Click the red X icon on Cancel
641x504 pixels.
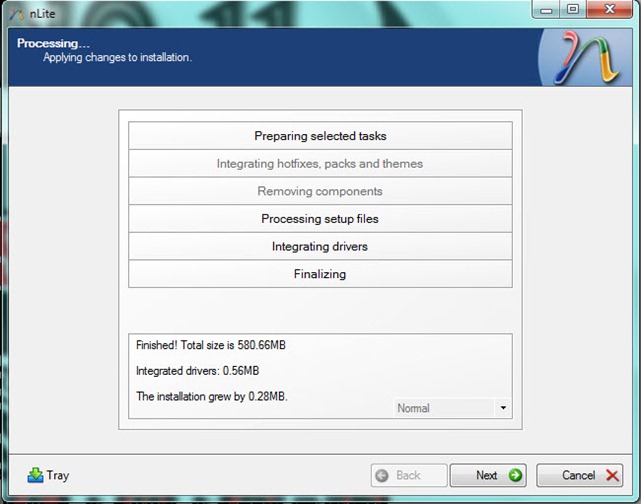(612, 476)
